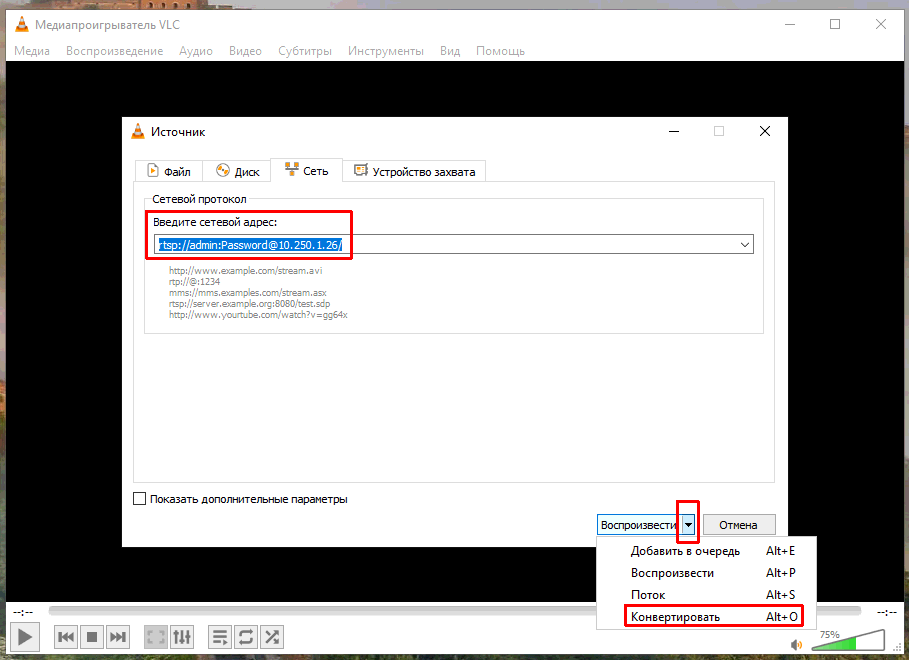Click elapsed time label left of seek bar

pos(24,612)
